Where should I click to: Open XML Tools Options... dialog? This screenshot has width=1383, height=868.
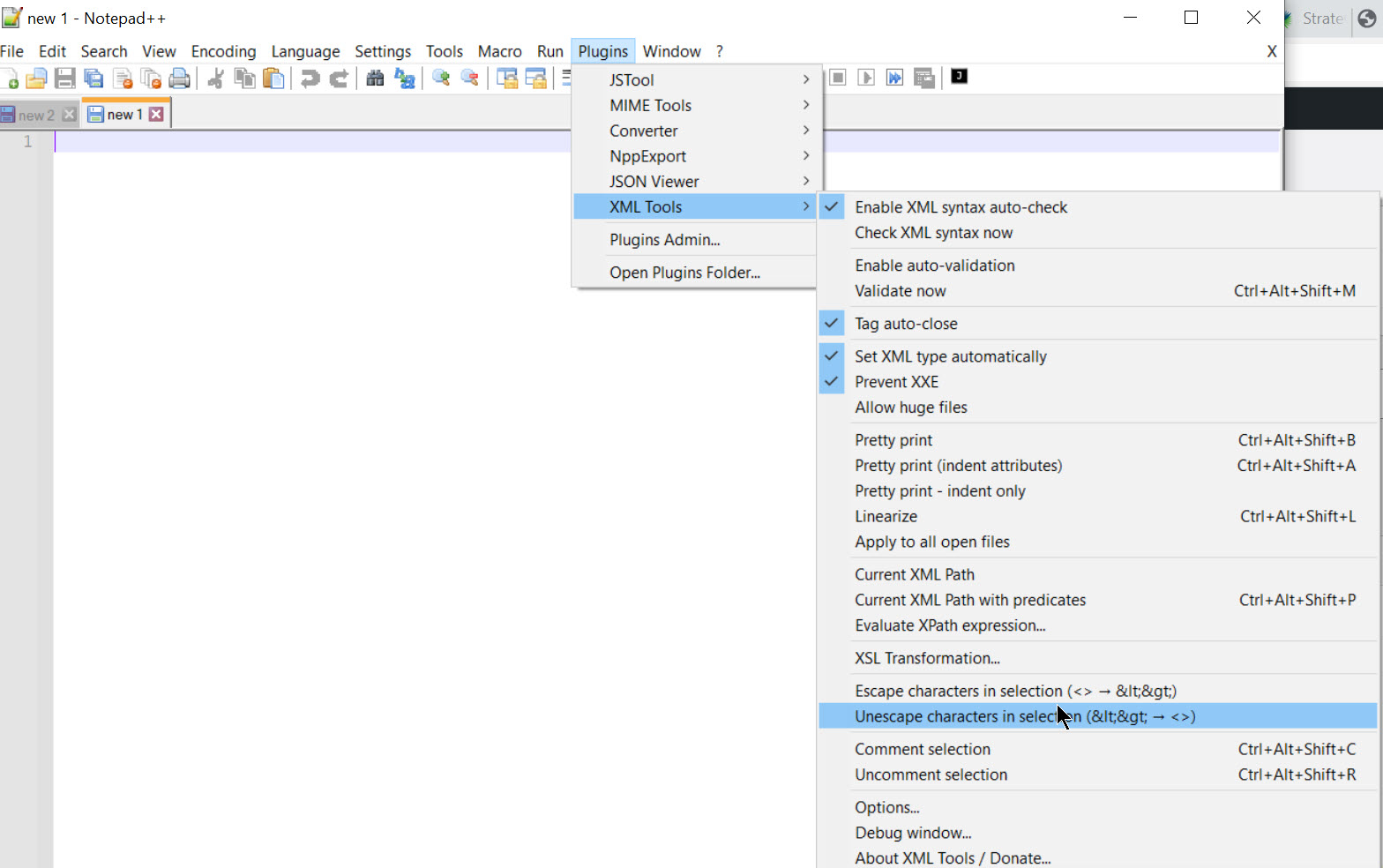click(x=1098, y=808)
